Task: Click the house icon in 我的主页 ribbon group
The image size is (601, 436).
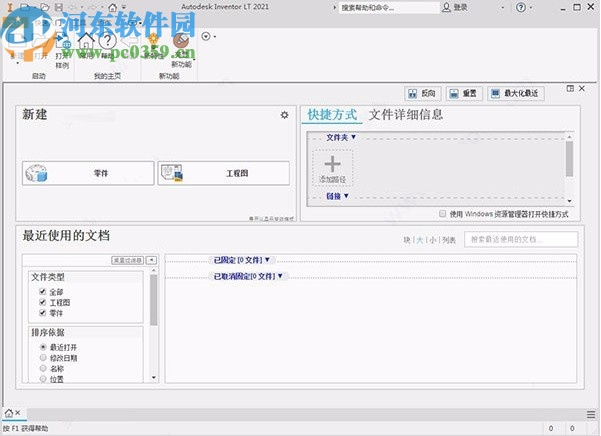Action: tap(86, 41)
